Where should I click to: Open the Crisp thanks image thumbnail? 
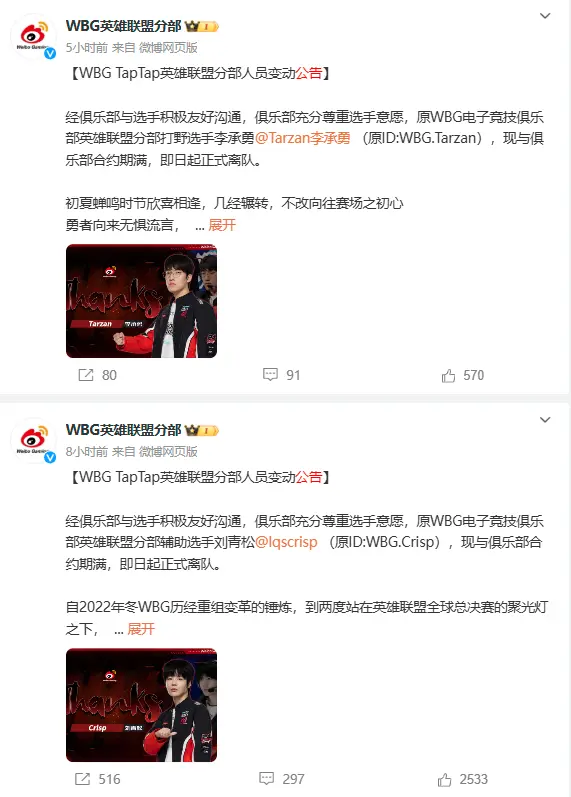click(x=141, y=705)
